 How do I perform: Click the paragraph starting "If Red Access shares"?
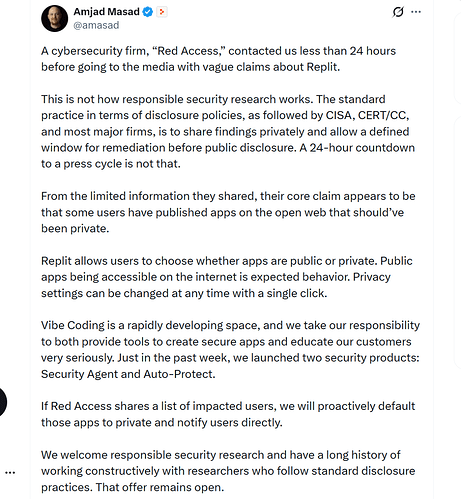228,414
